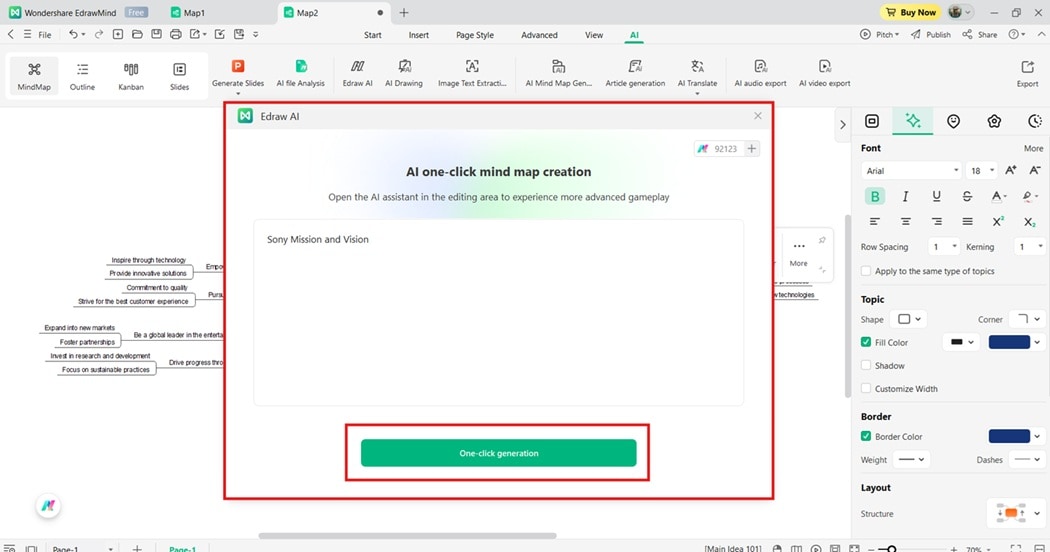Screen dimensions: 1050x552
Task: Uncheck Fill Color checkbox
Action: [866, 342]
